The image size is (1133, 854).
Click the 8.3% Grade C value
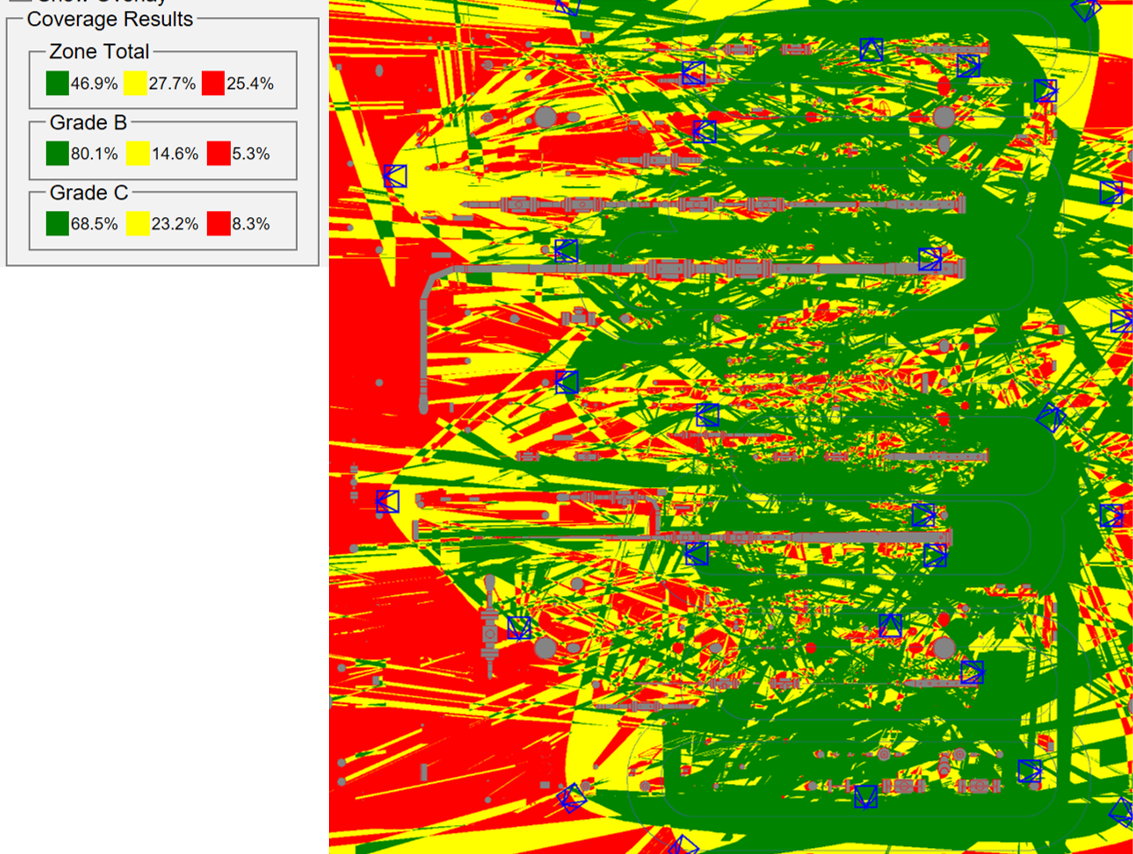(251, 224)
